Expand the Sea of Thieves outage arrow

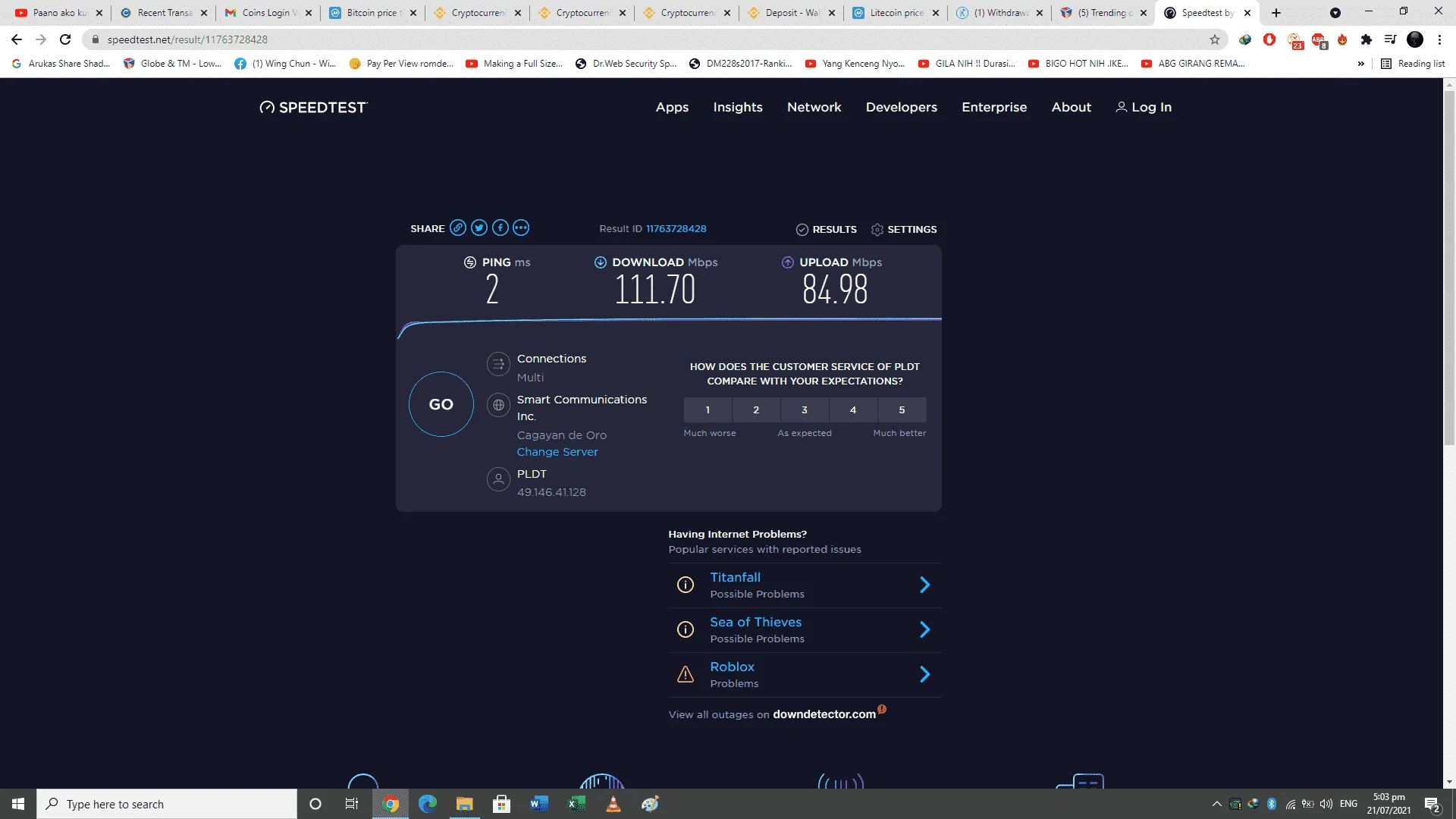(x=925, y=629)
